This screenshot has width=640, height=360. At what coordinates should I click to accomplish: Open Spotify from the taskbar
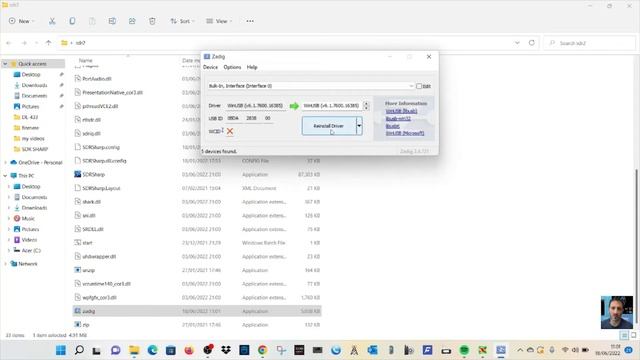(464, 350)
